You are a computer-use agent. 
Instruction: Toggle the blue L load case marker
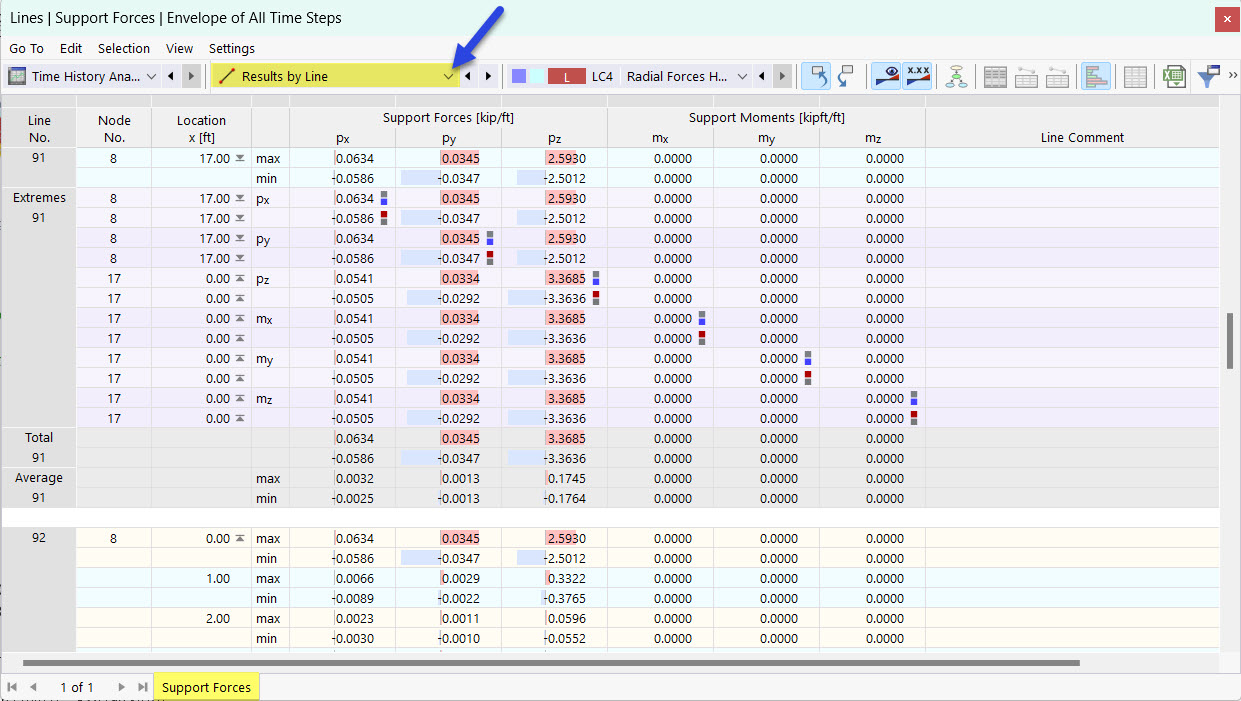[x=519, y=76]
